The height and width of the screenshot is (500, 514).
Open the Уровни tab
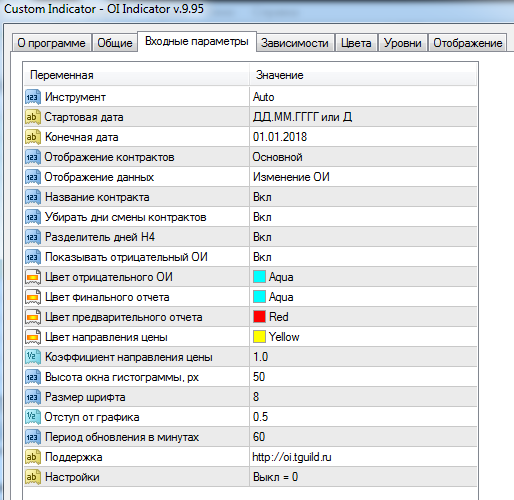[x=402, y=43]
